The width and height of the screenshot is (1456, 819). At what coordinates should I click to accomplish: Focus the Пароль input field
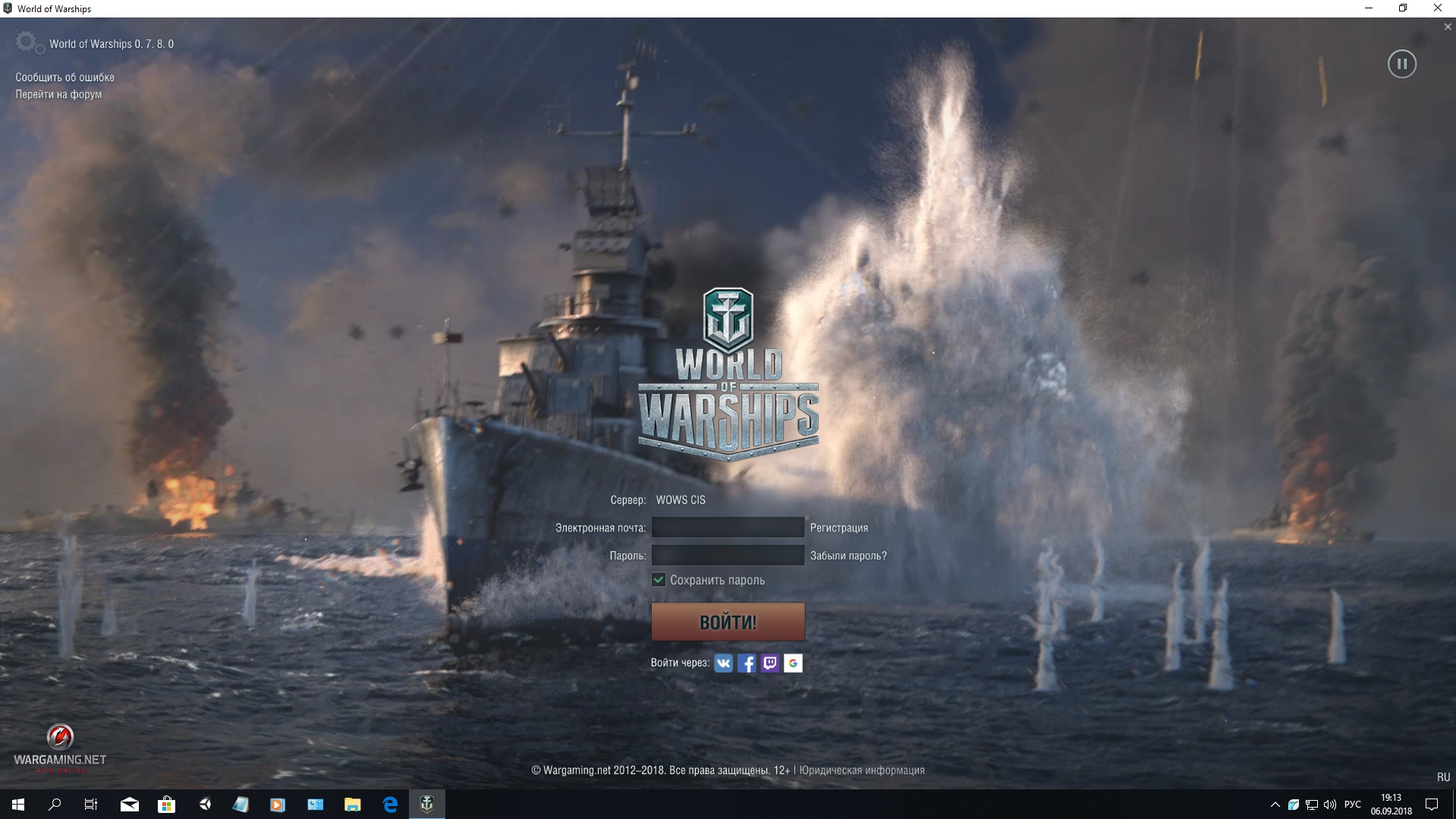(728, 555)
